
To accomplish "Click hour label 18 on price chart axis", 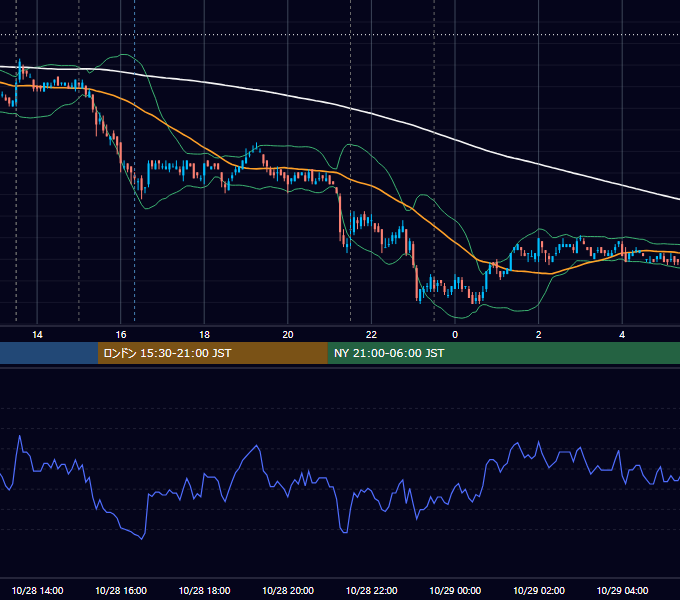I will click(204, 335).
